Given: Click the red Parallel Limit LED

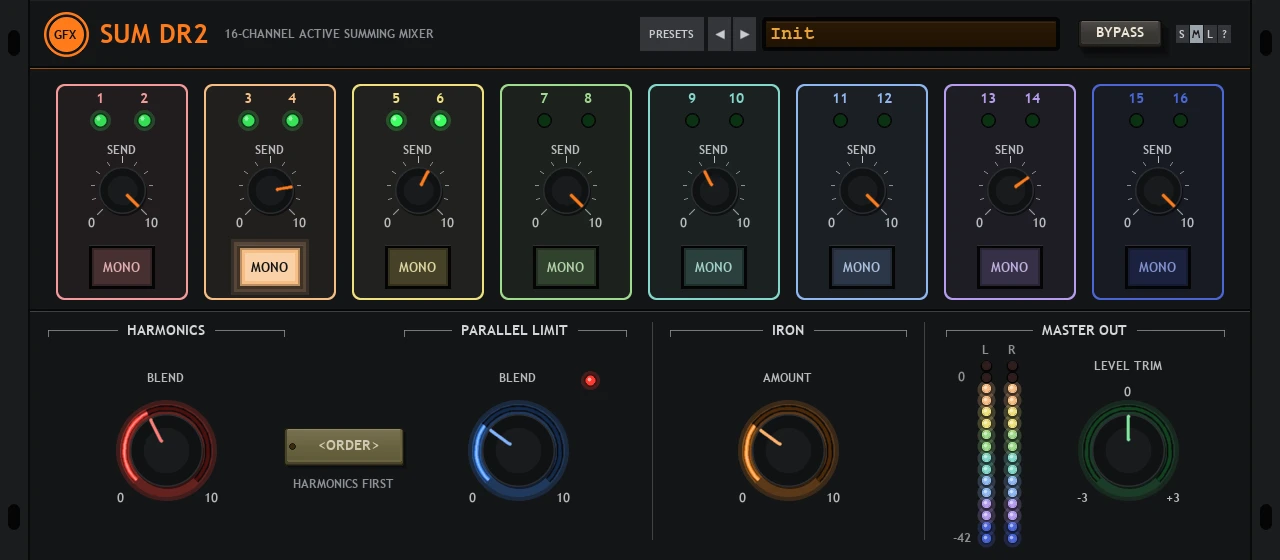Looking at the screenshot, I should (x=590, y=380).
